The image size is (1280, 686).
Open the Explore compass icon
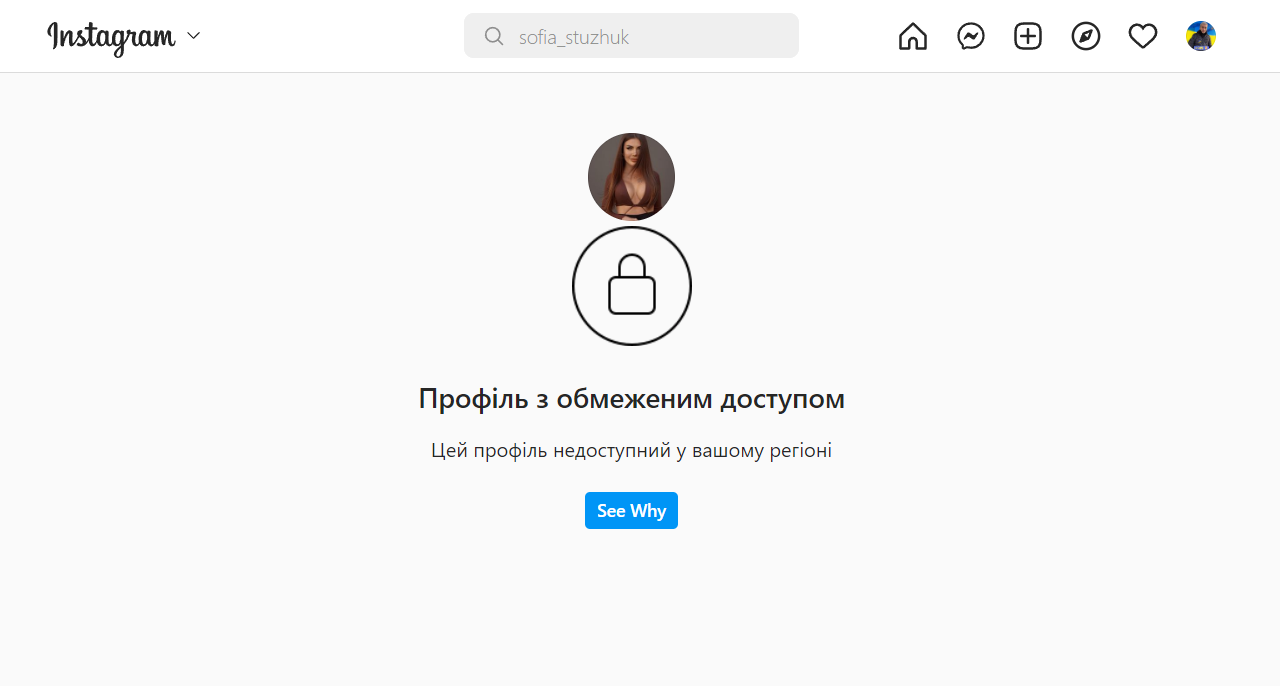(x=1086, y=36)
